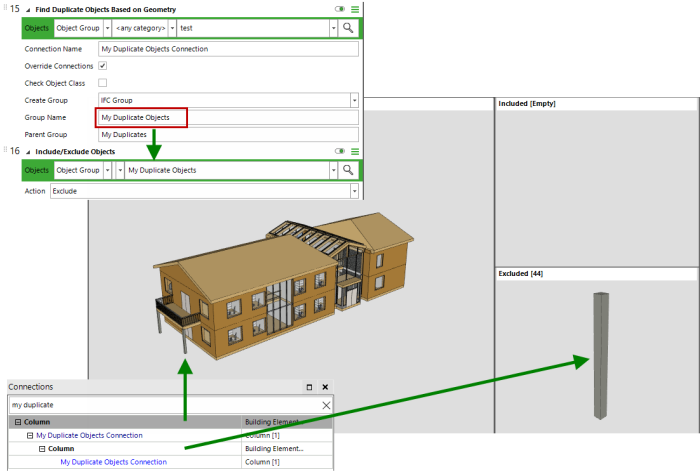
Task: Click the green Objects label in step 15
Action: (x=37, y=28)
